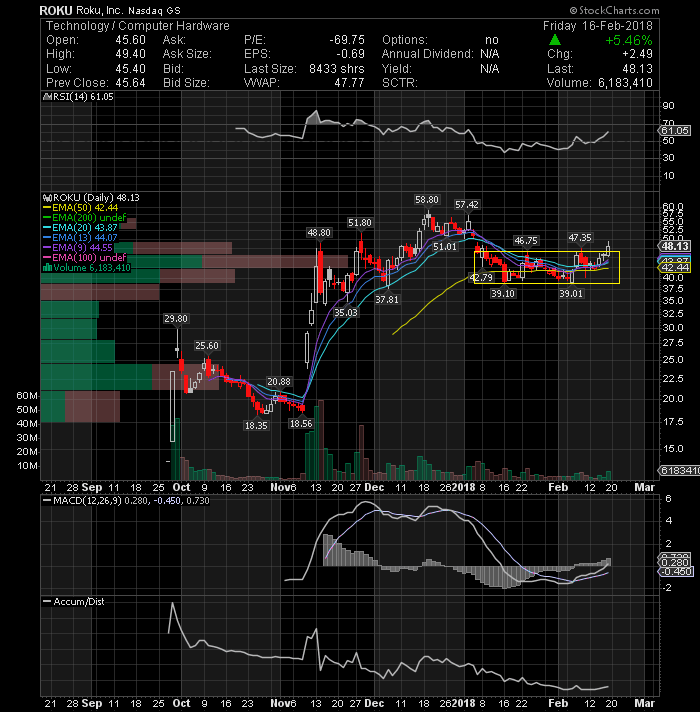700x712 pixels.
Task: Click the green EMA(200) legend line swatch
Action: [x=47, y=218]
